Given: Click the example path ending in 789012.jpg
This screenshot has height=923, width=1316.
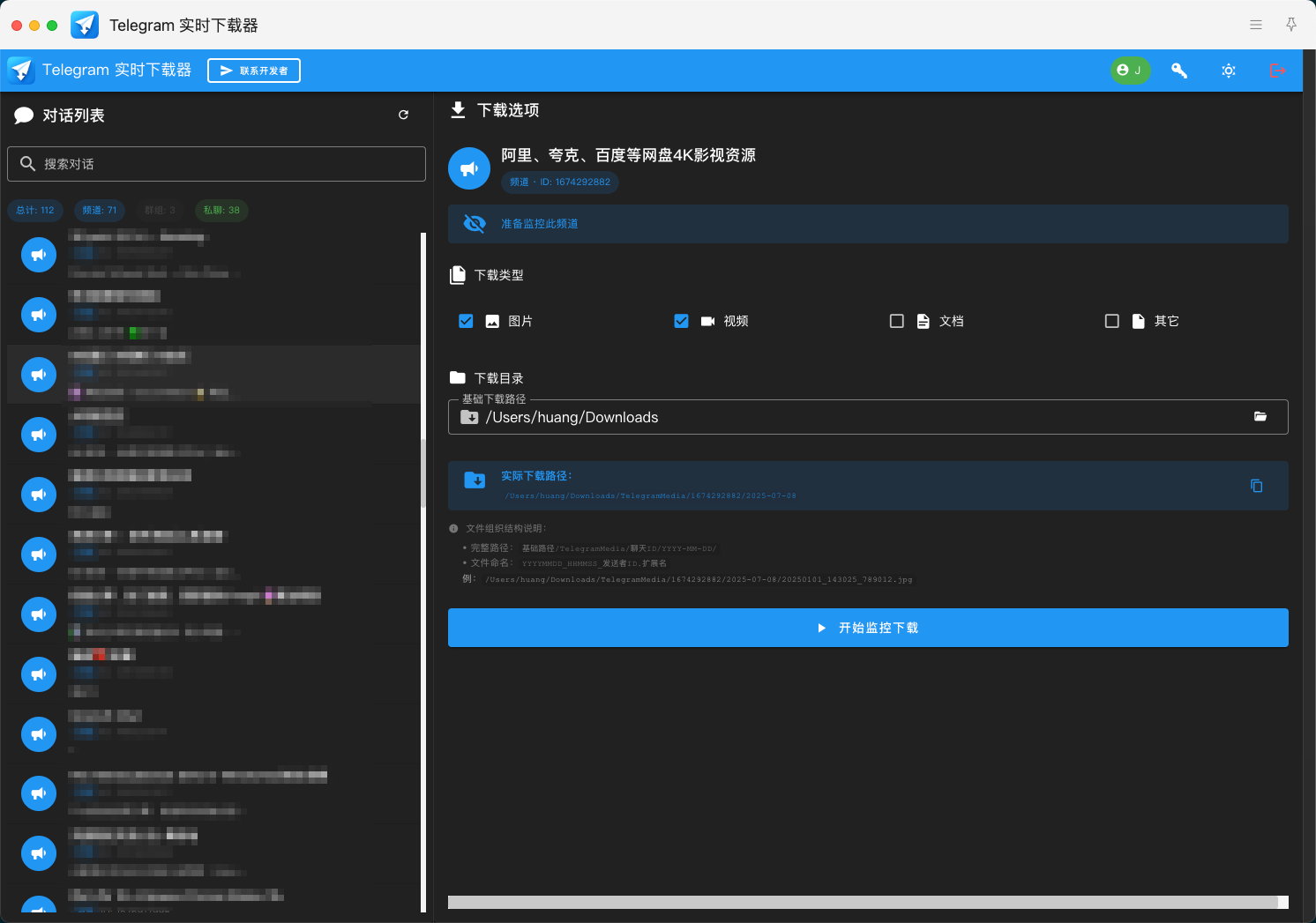Looking at the screenshot, I should [699, 579].
